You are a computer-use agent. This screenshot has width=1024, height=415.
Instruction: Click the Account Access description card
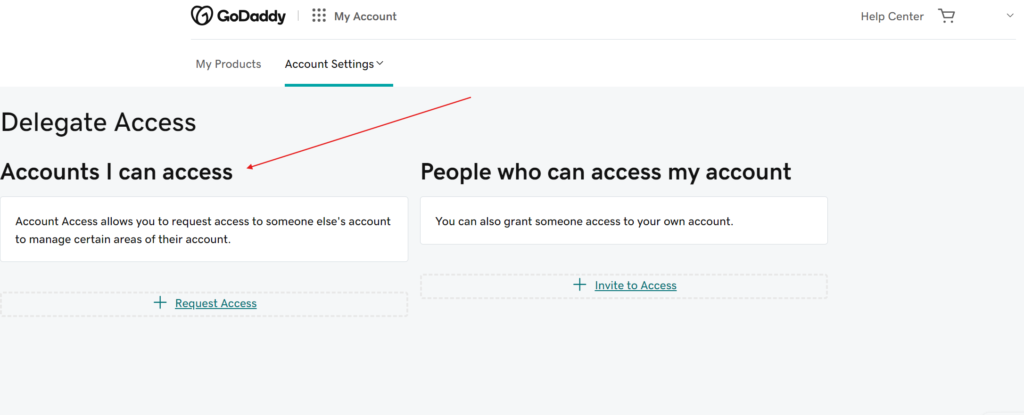pyautogui.click(x=204, y=229)
